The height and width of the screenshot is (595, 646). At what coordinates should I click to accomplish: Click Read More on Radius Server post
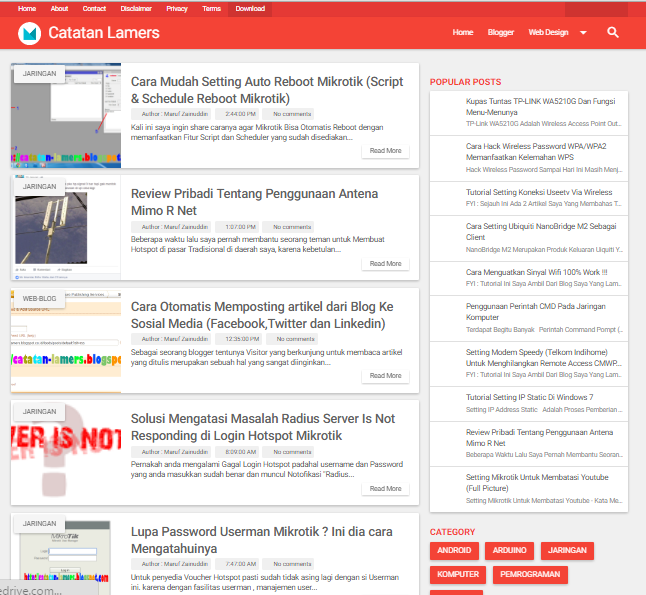[385, 489]
